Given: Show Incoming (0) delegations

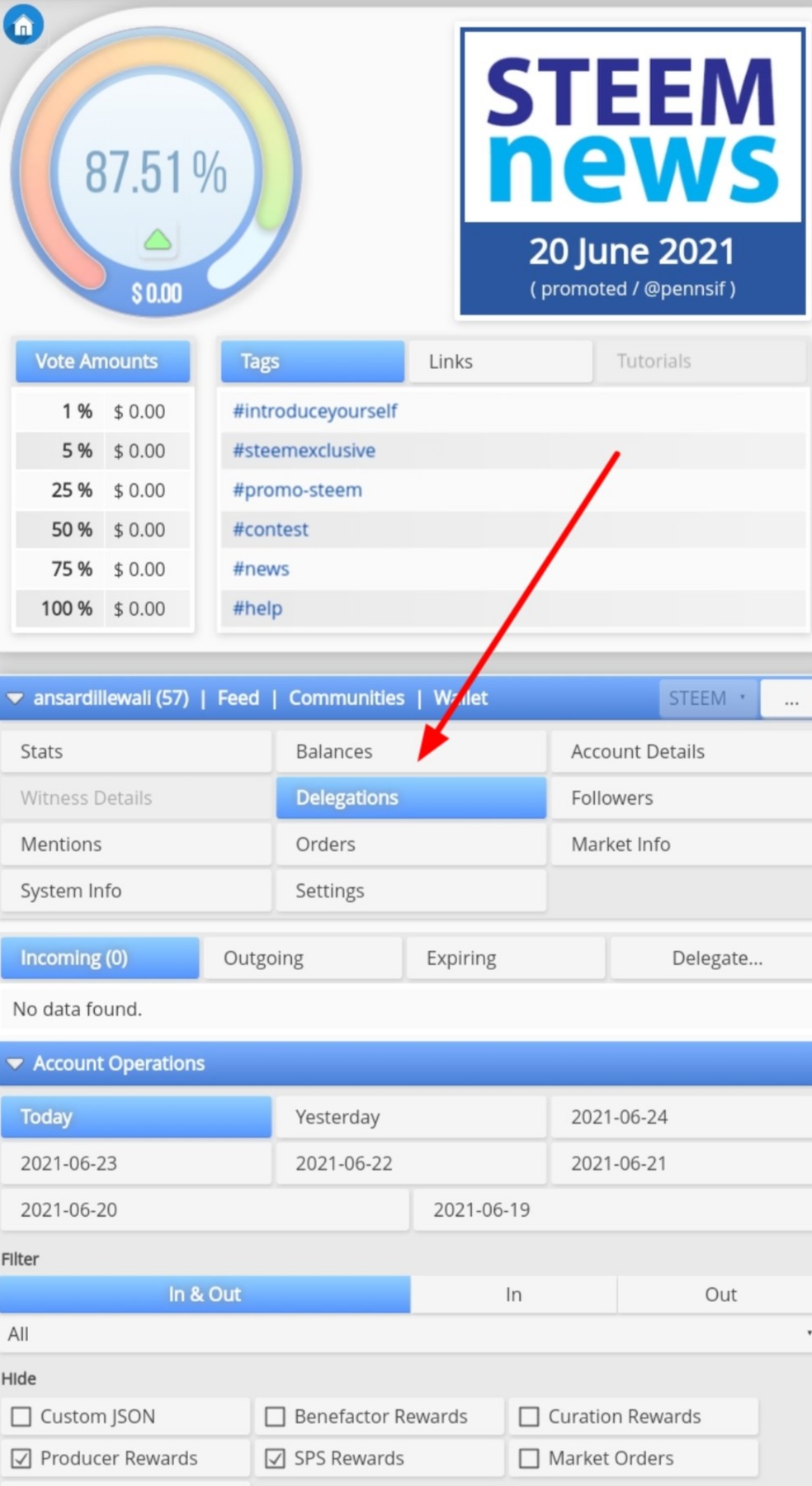Looking at the screenshot, I should point(100,958).
